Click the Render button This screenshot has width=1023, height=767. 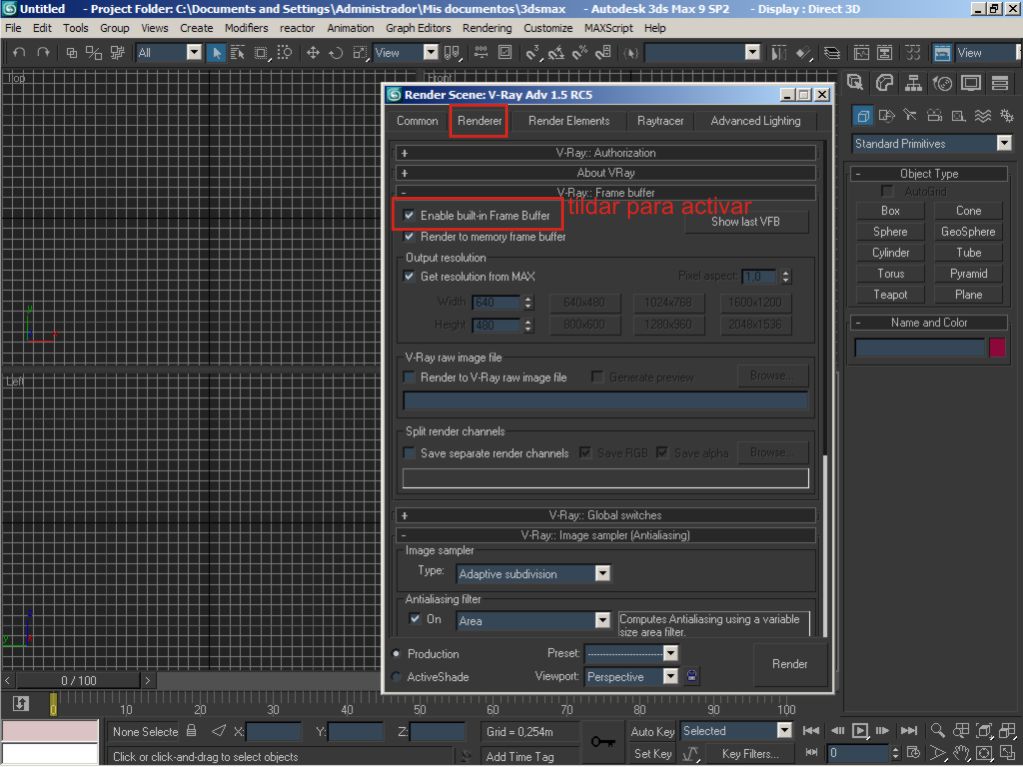(x=789, y=664)
